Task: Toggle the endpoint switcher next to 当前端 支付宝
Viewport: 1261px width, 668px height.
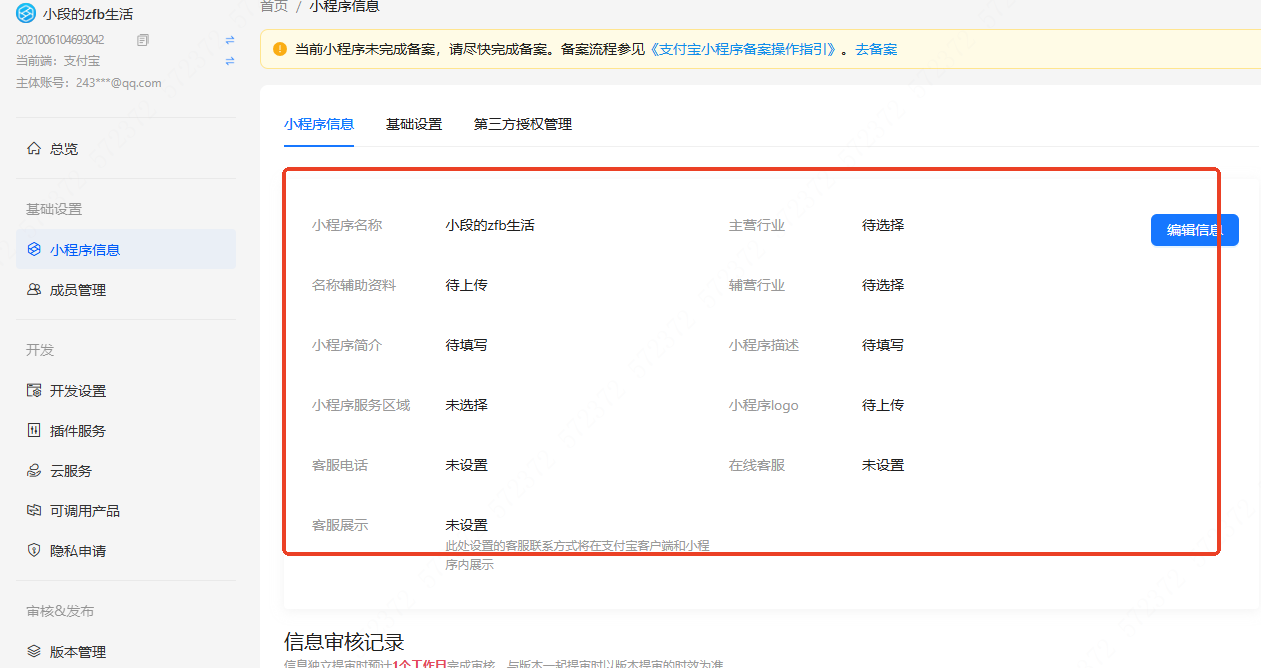Action: [x=229, y=60]
